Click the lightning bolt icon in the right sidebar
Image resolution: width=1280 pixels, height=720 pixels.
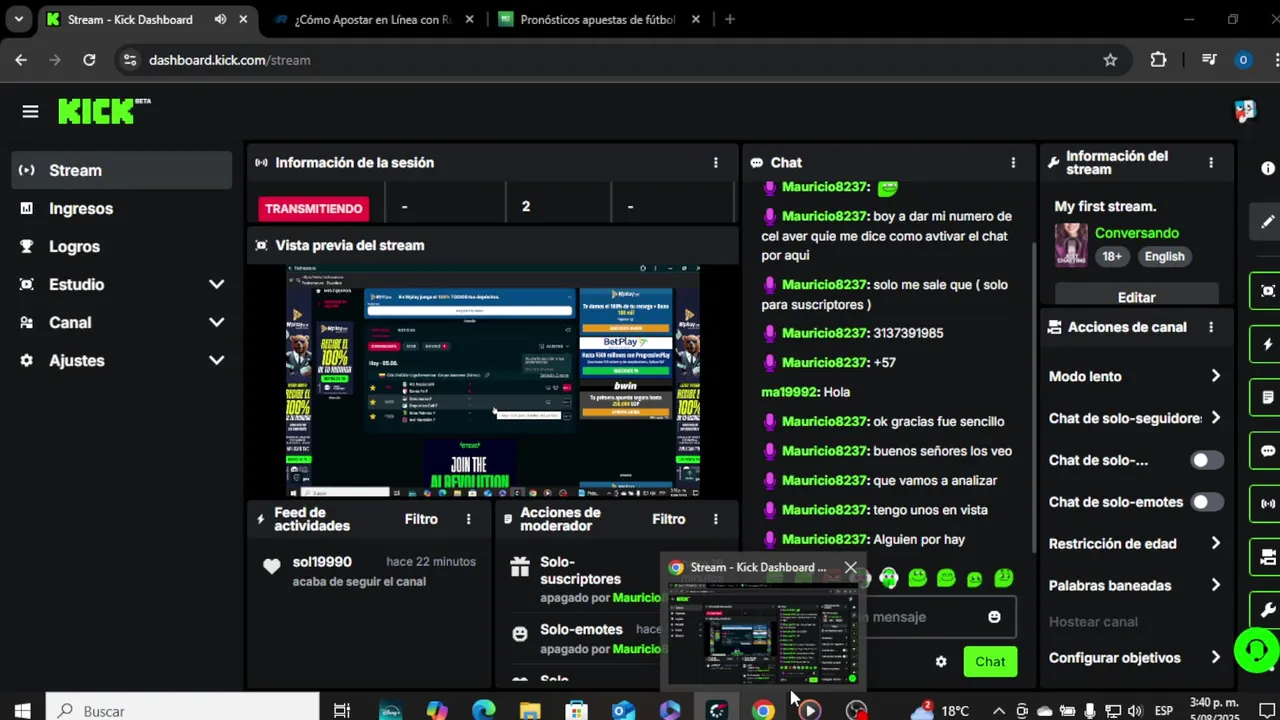(1268, 344)
